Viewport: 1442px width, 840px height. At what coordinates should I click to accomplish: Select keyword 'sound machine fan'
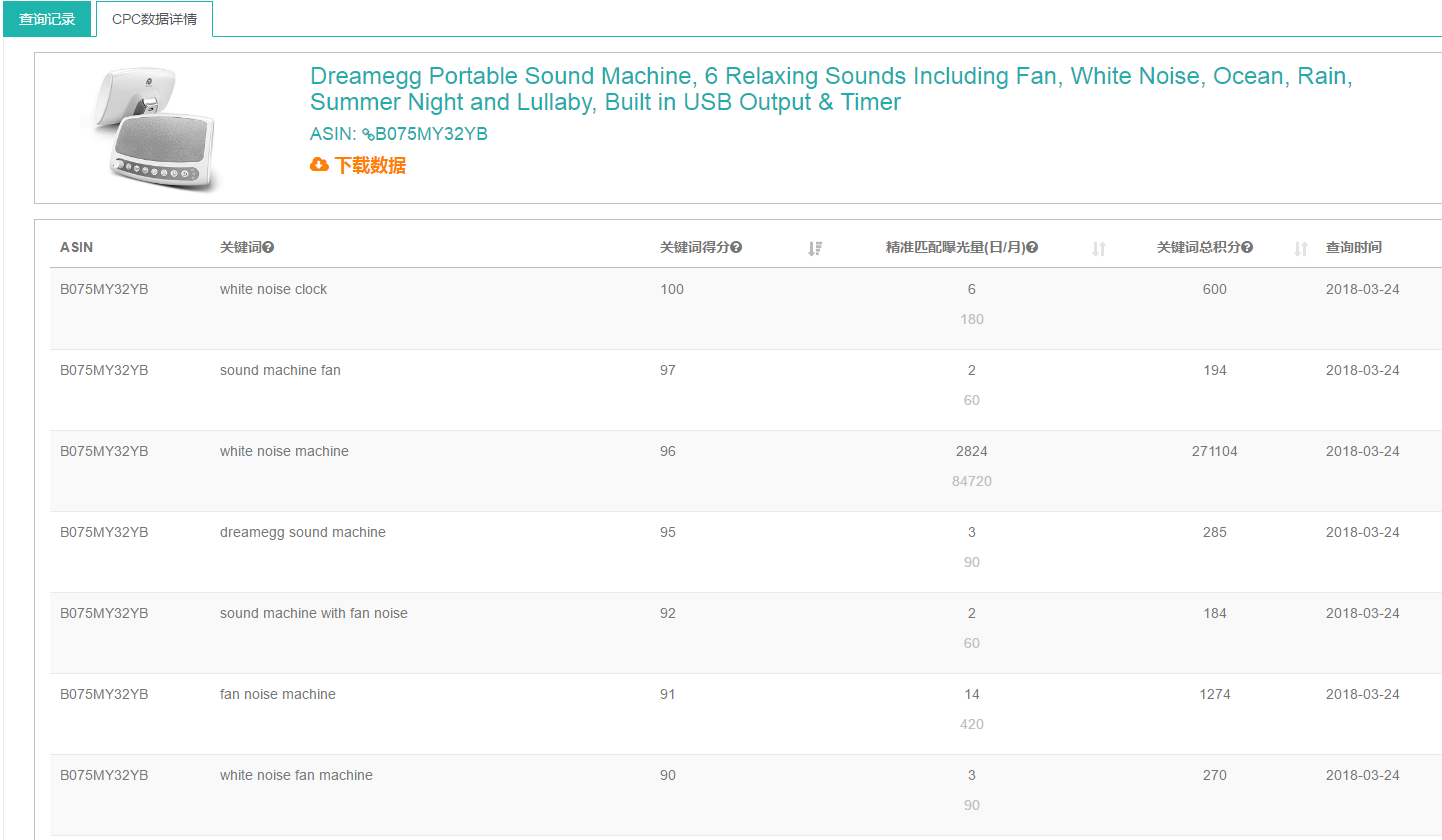[280, 370]
